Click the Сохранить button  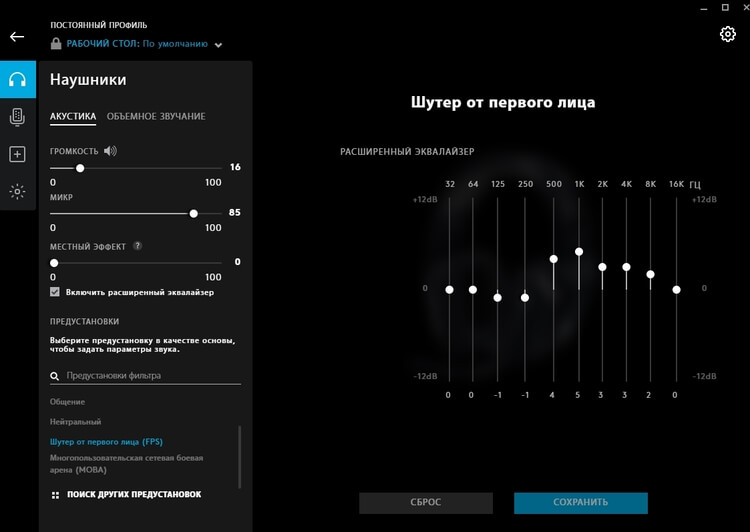[581, 503]
